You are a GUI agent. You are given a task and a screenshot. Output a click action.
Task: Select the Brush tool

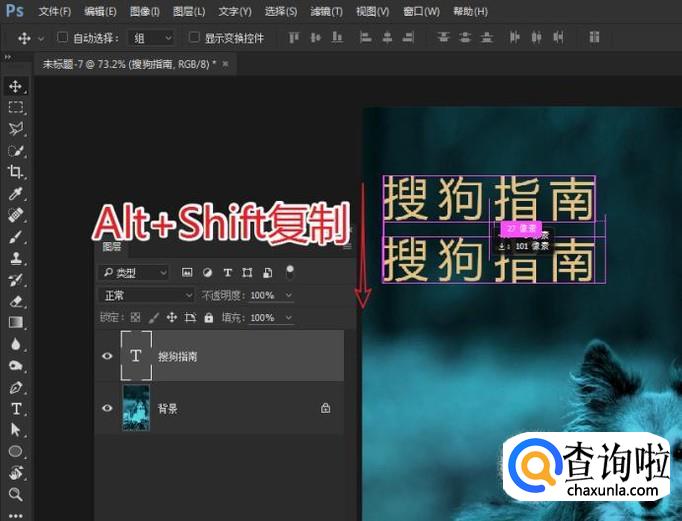point(16,237)
